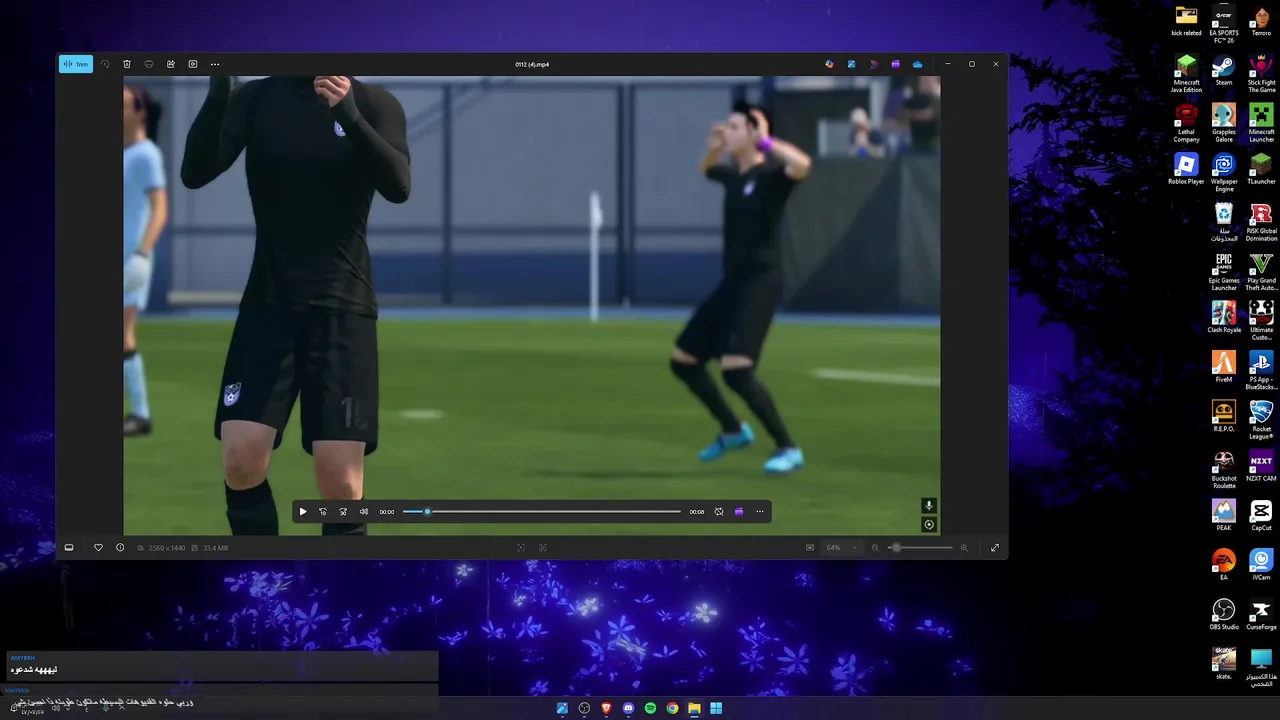The image size is (1280, 720).
Task: Click the video title 0112 (4).mp4
Action: point(532,64)
